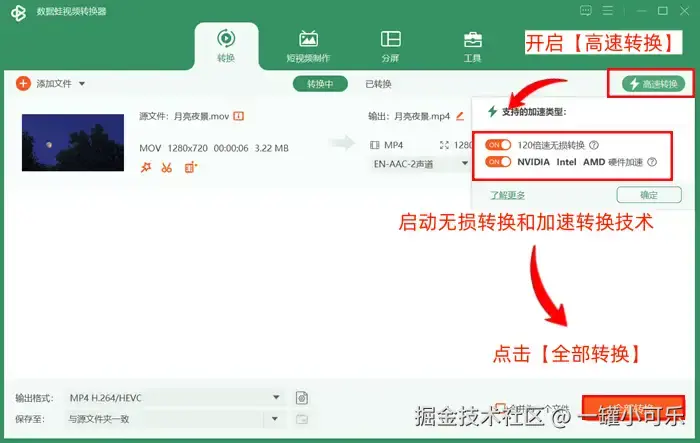Click the help icon next to 硬件加速
This screenshot has height=443, width=700.
click(x=652, y=162)
